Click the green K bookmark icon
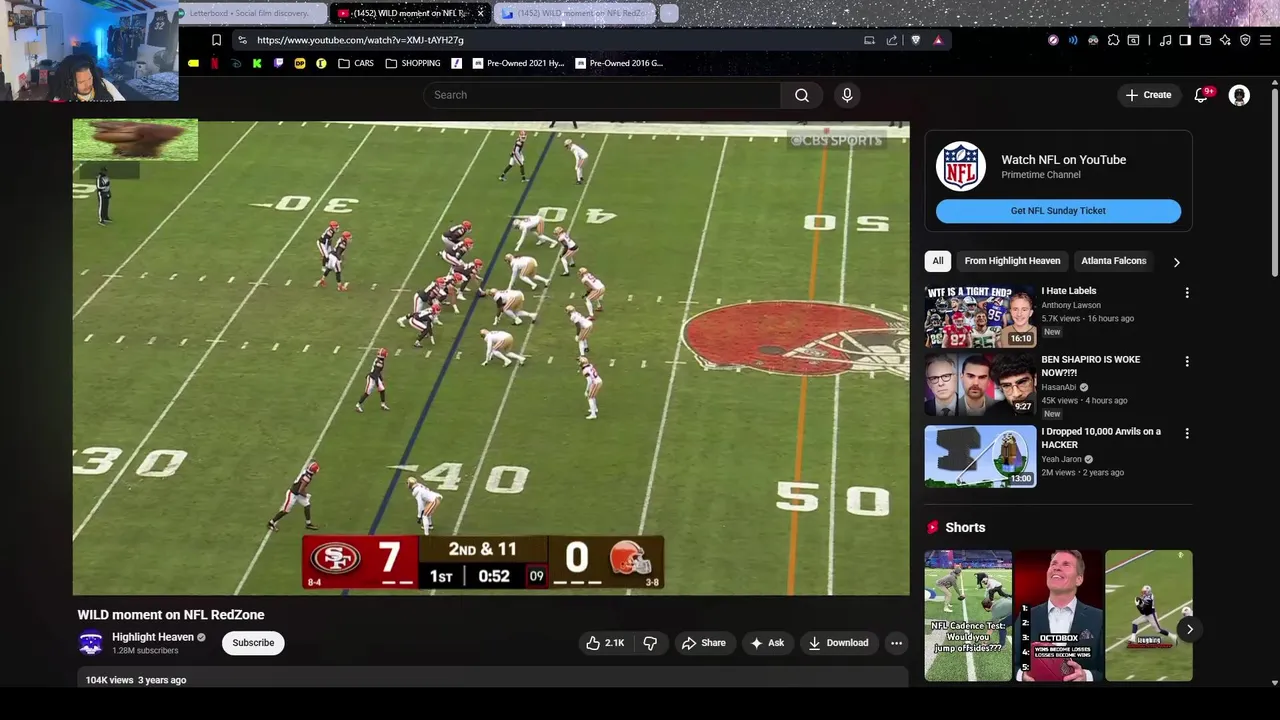This screenshot has width=1280, height=720. [257, 63]
